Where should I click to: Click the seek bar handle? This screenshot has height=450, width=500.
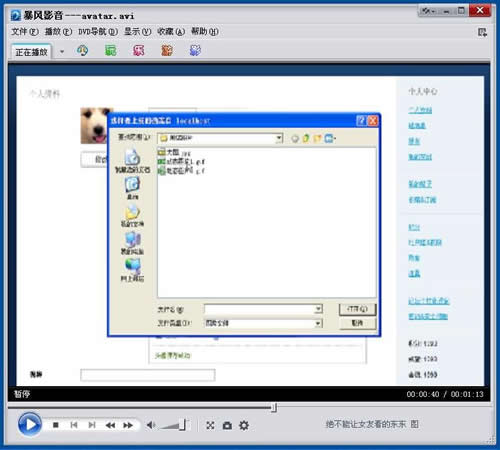(x=274, y=407)
